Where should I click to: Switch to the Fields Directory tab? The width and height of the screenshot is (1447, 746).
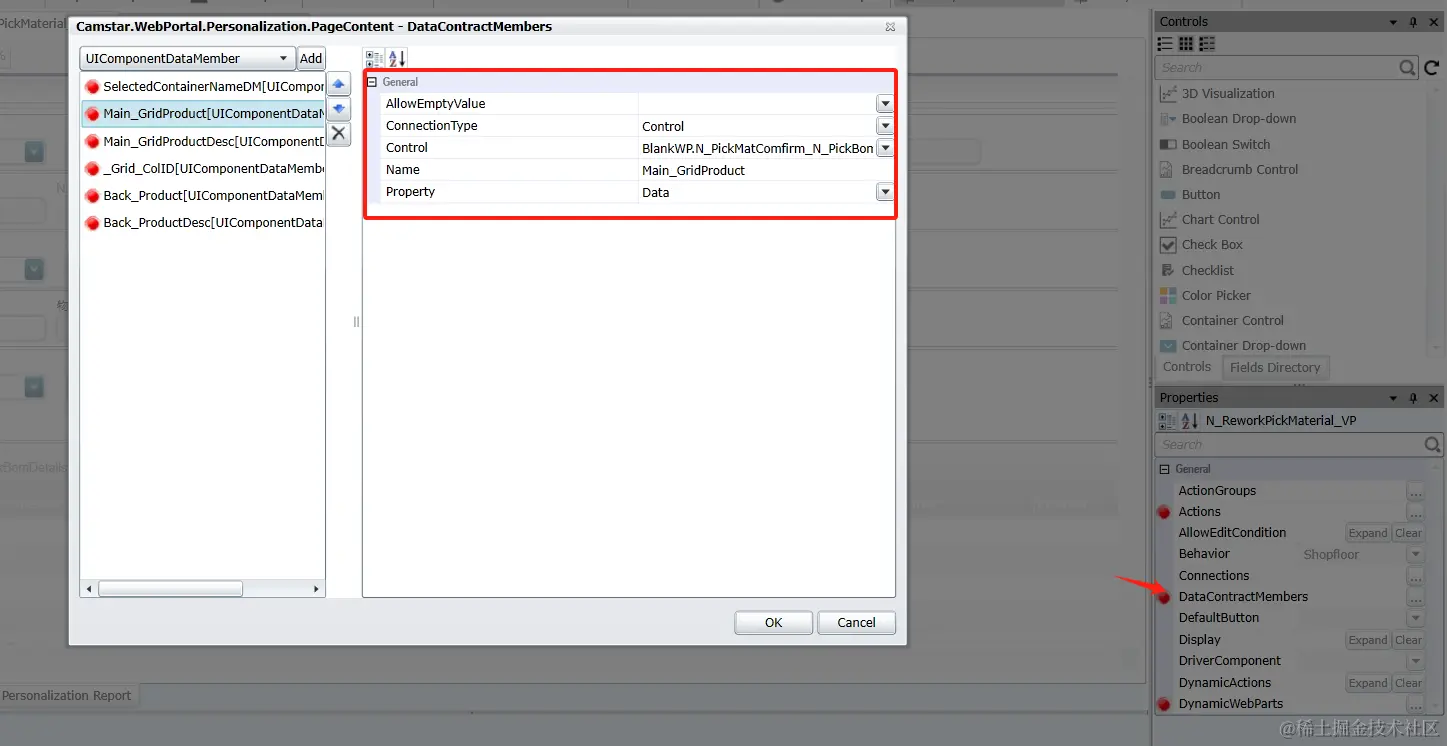click(1275, 368)
